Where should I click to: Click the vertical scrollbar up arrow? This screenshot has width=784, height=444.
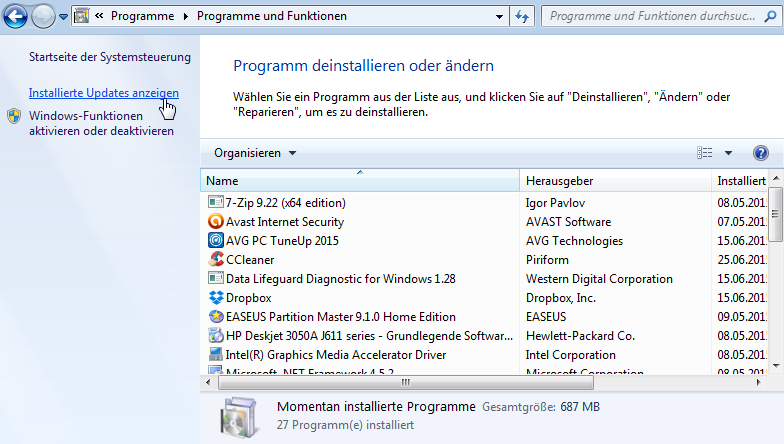(776, 178)
